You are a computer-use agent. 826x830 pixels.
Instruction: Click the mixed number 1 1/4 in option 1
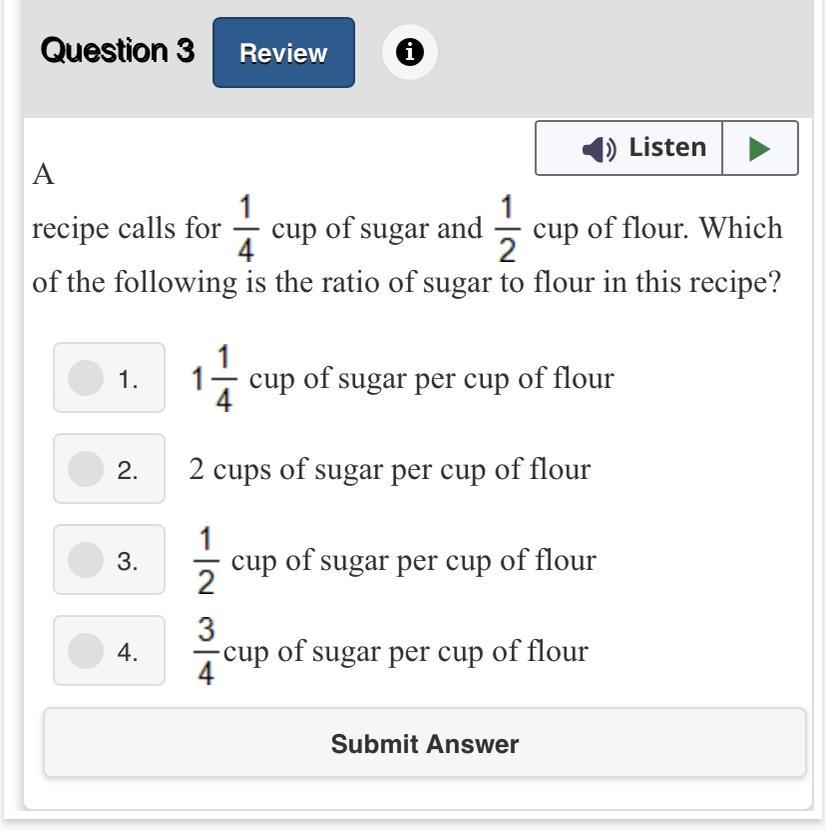[x=214, y=379]
